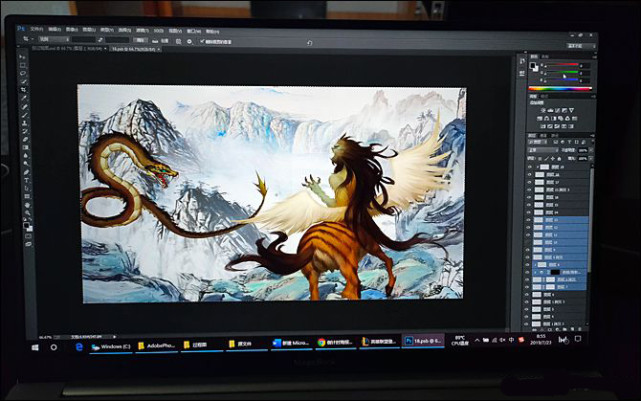Screen dimensions: 641x401
Task: Add a Color Balance adjustment
Action: 547,119
